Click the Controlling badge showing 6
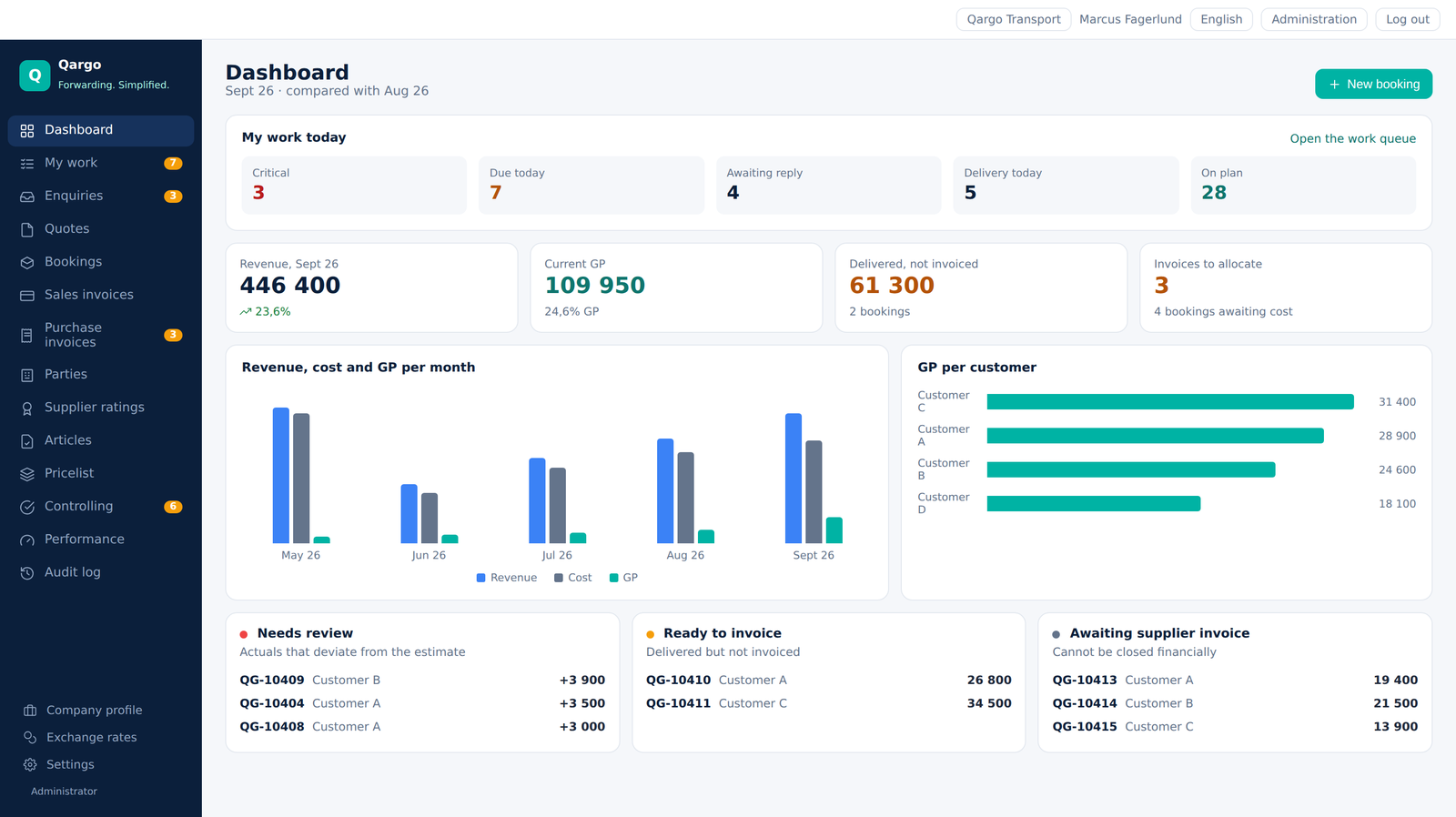 click(x=173, y=507)
